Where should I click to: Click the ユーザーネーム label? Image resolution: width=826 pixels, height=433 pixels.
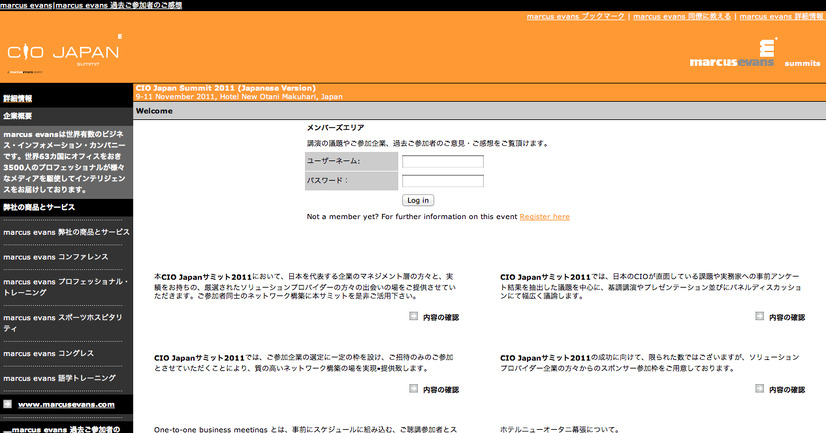pyautogui.click(x=333, y=161)
